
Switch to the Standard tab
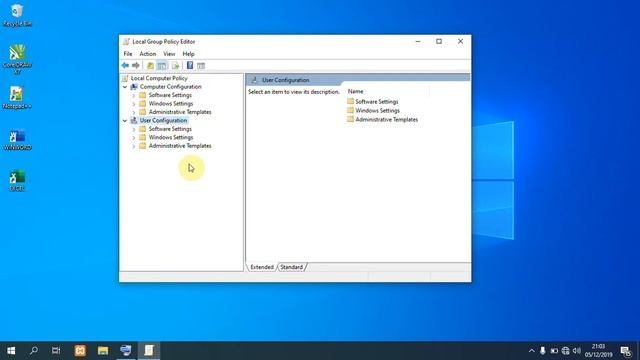point(291,267)
